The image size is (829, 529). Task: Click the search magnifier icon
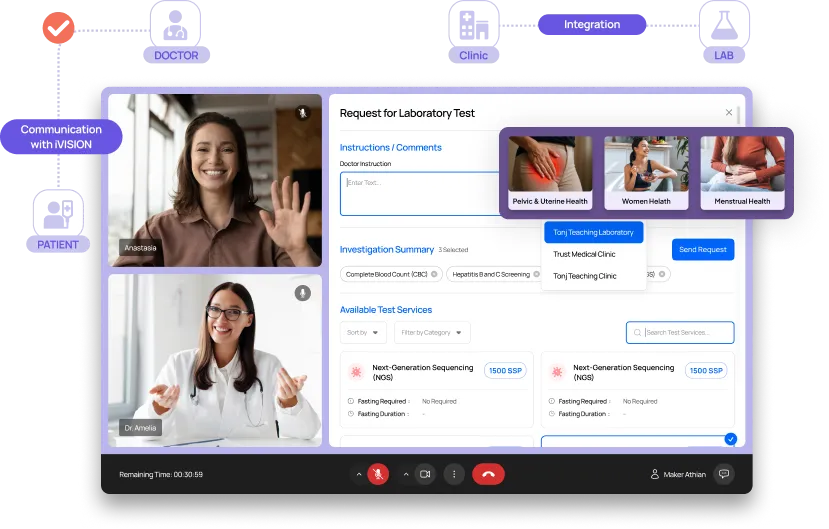637,332
